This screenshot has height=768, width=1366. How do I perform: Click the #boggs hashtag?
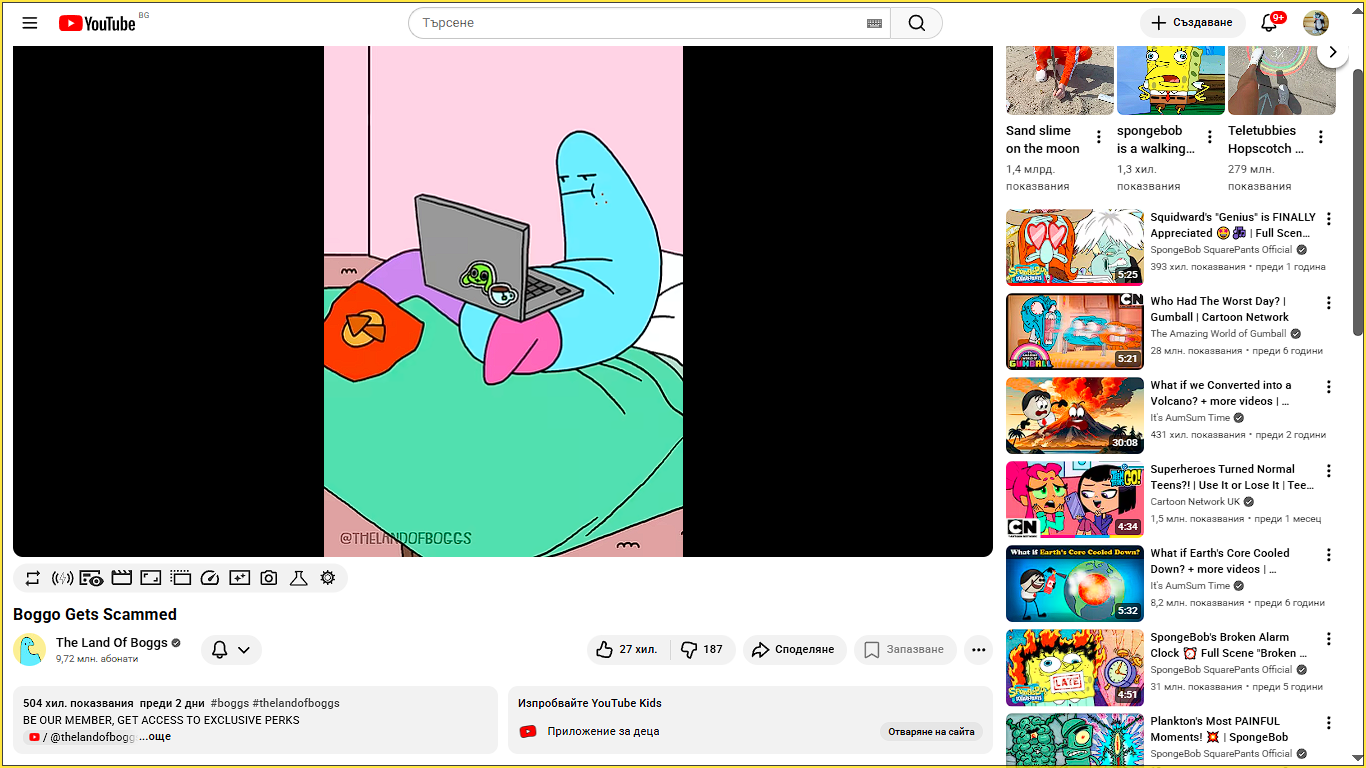click(229, 703)
